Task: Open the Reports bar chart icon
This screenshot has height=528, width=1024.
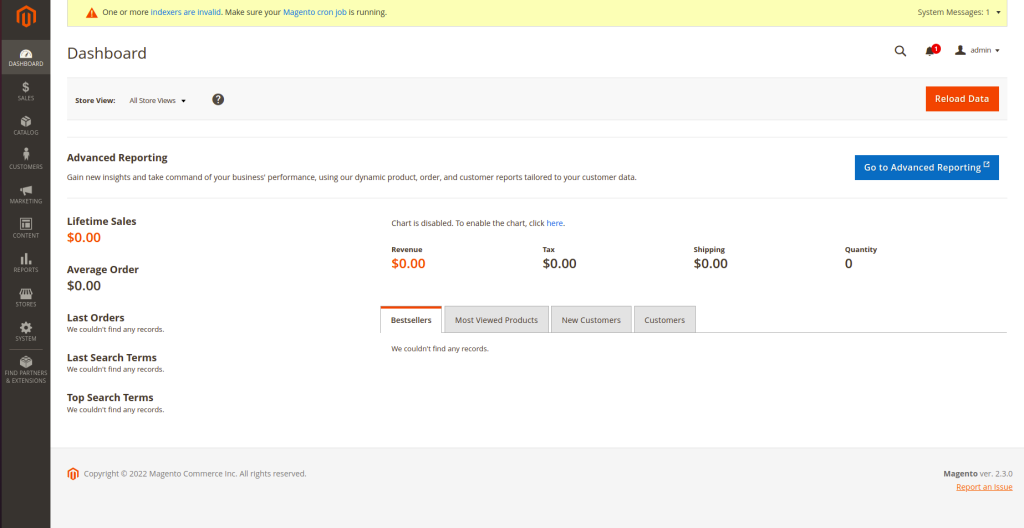Action: (25, 259)
